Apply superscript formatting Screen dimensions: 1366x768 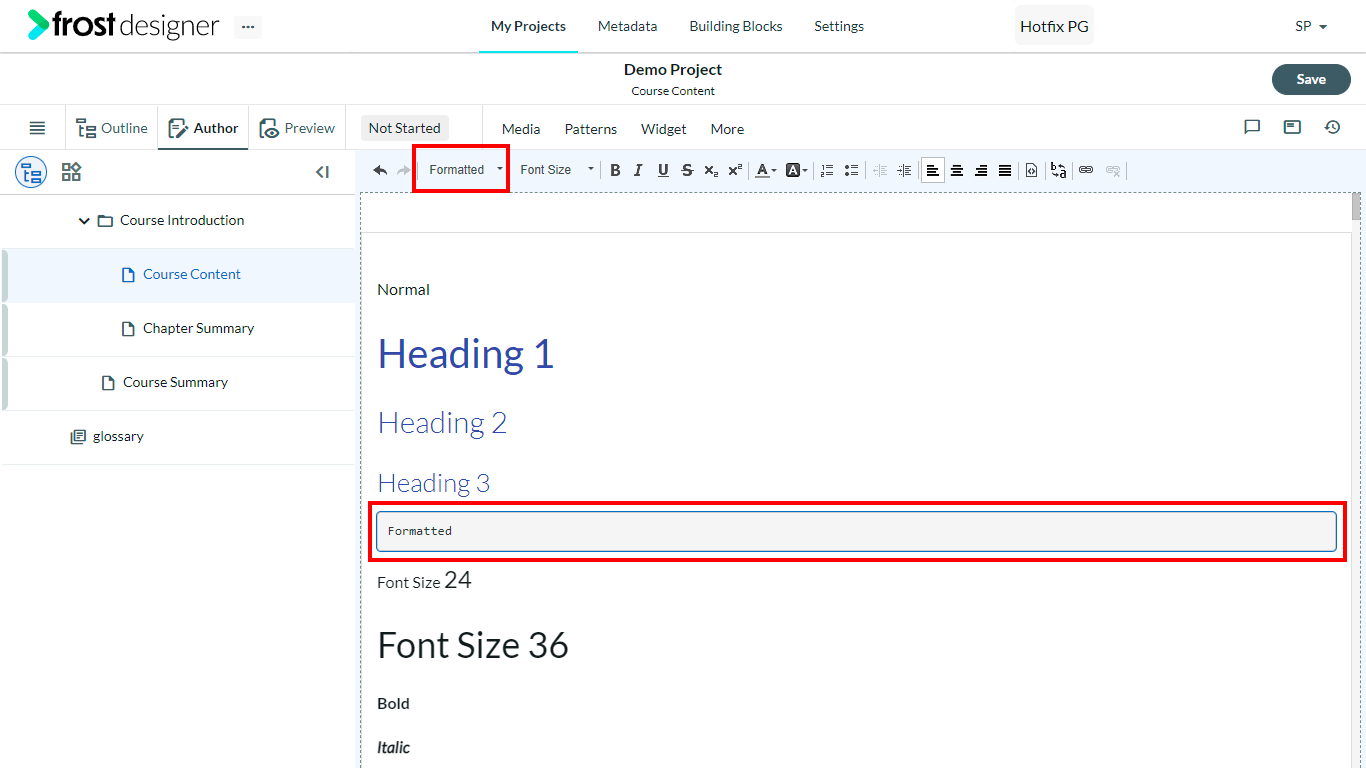pos(735,170)
